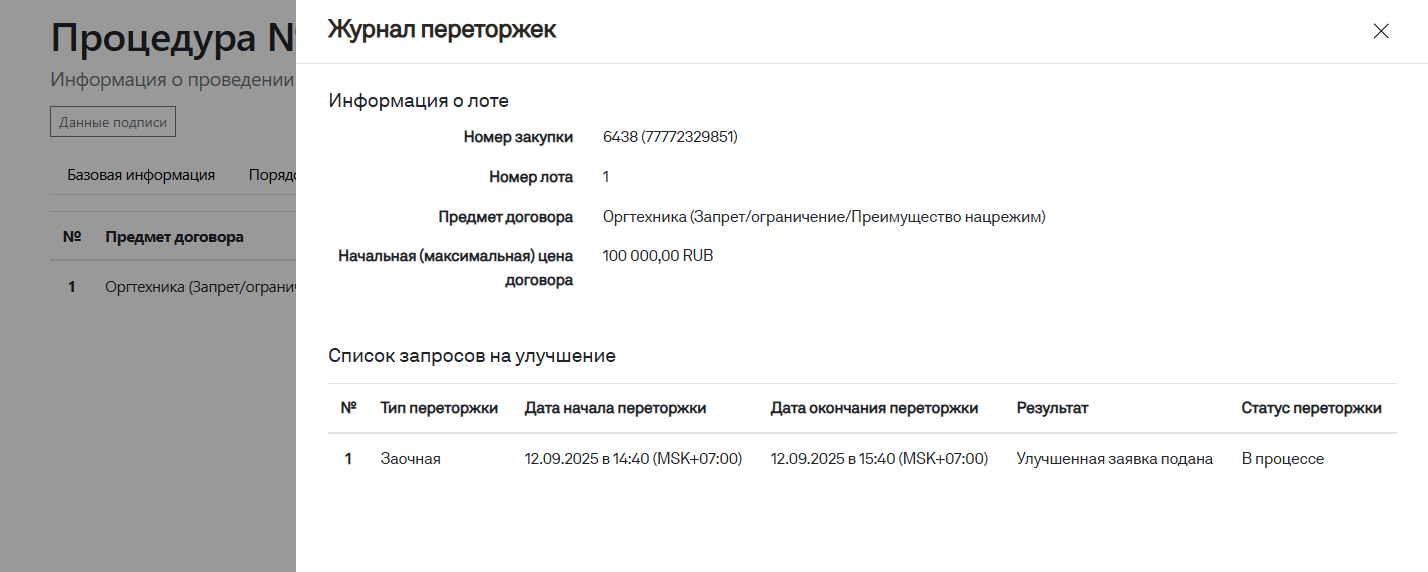Select the Оргтехника row in the background table
This screenshot has height=572, width=1428.
(200, 287)
